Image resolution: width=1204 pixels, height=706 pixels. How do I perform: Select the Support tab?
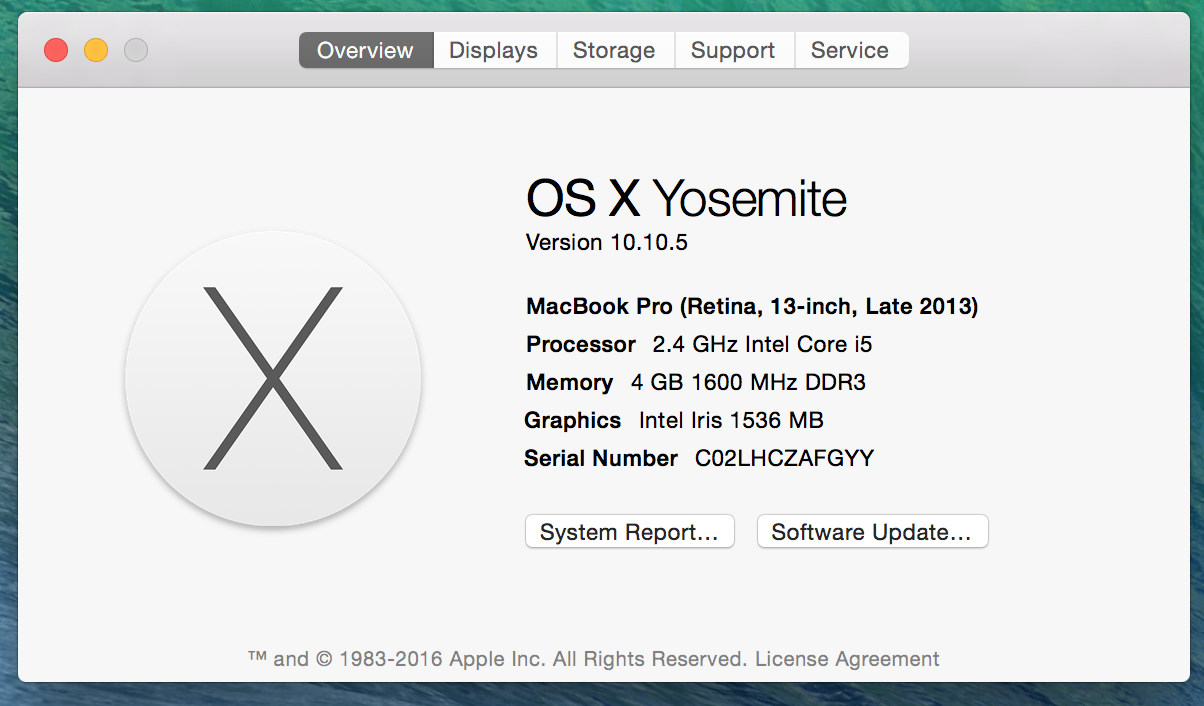pos(733,50)
